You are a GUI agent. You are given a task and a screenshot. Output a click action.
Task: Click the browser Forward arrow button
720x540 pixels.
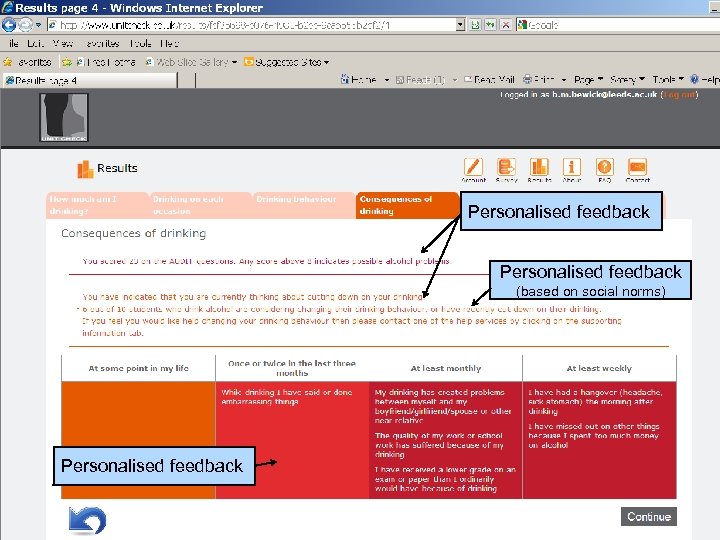point(25,25)
